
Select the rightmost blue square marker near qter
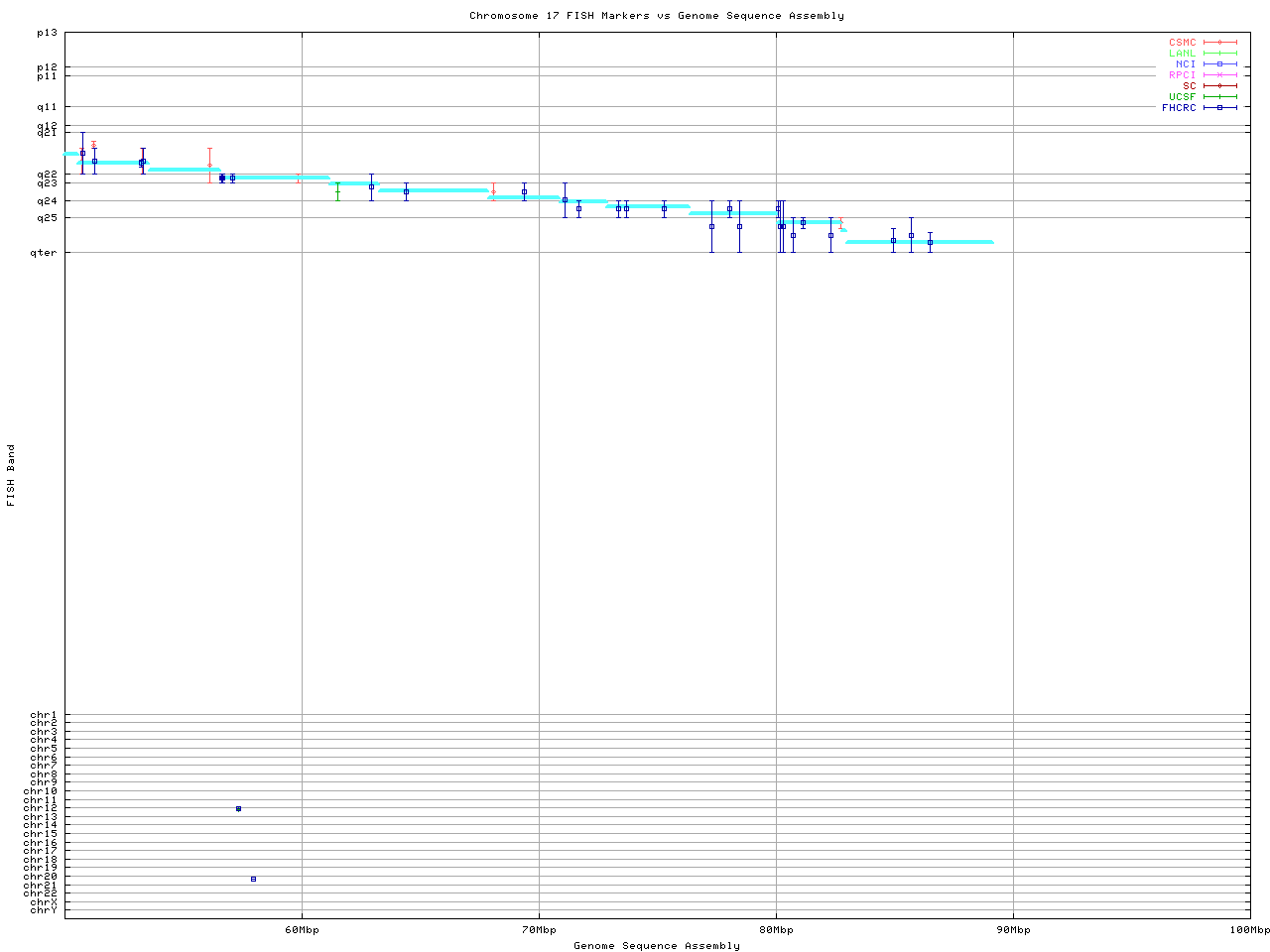pos(930,242)
